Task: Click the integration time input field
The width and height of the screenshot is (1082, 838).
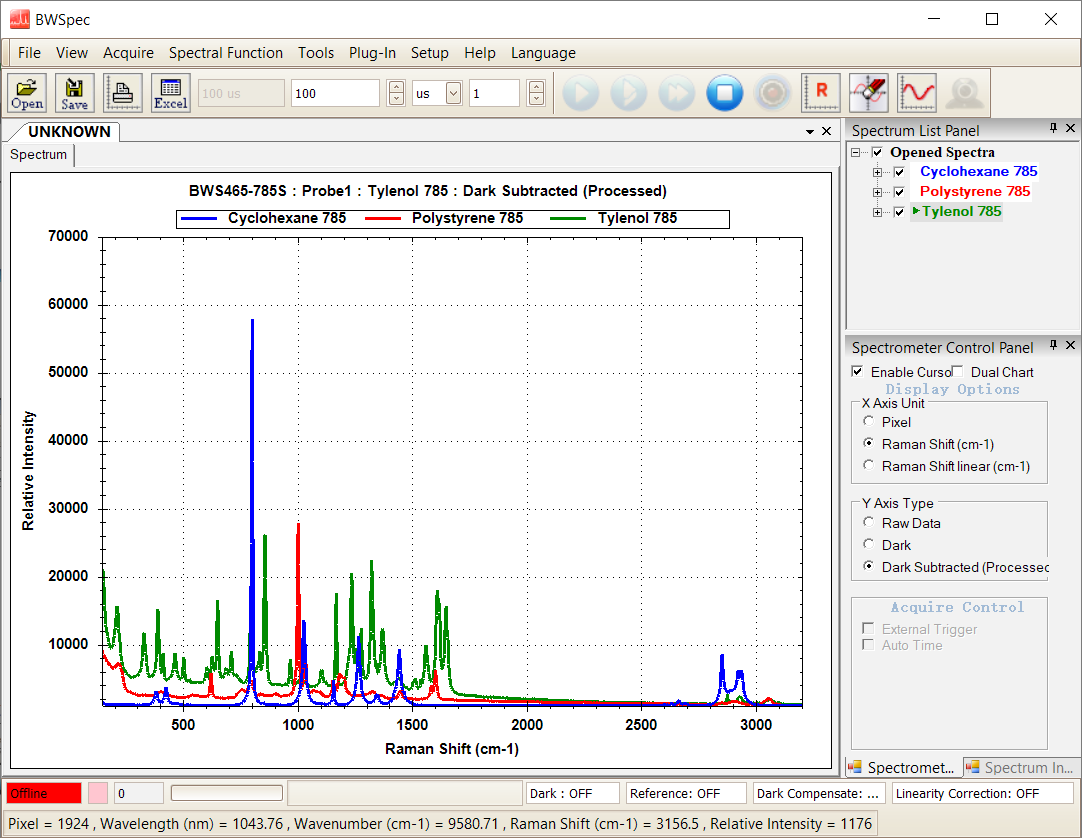Action: pos(335,93)
